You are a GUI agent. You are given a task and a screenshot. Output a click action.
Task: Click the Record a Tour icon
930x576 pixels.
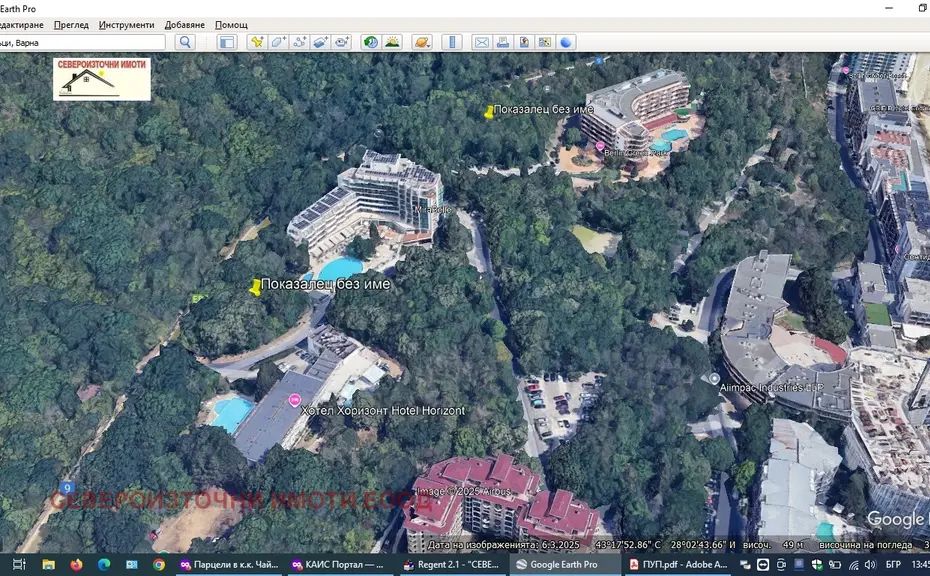pyautogui.click(x=342, y=42)
